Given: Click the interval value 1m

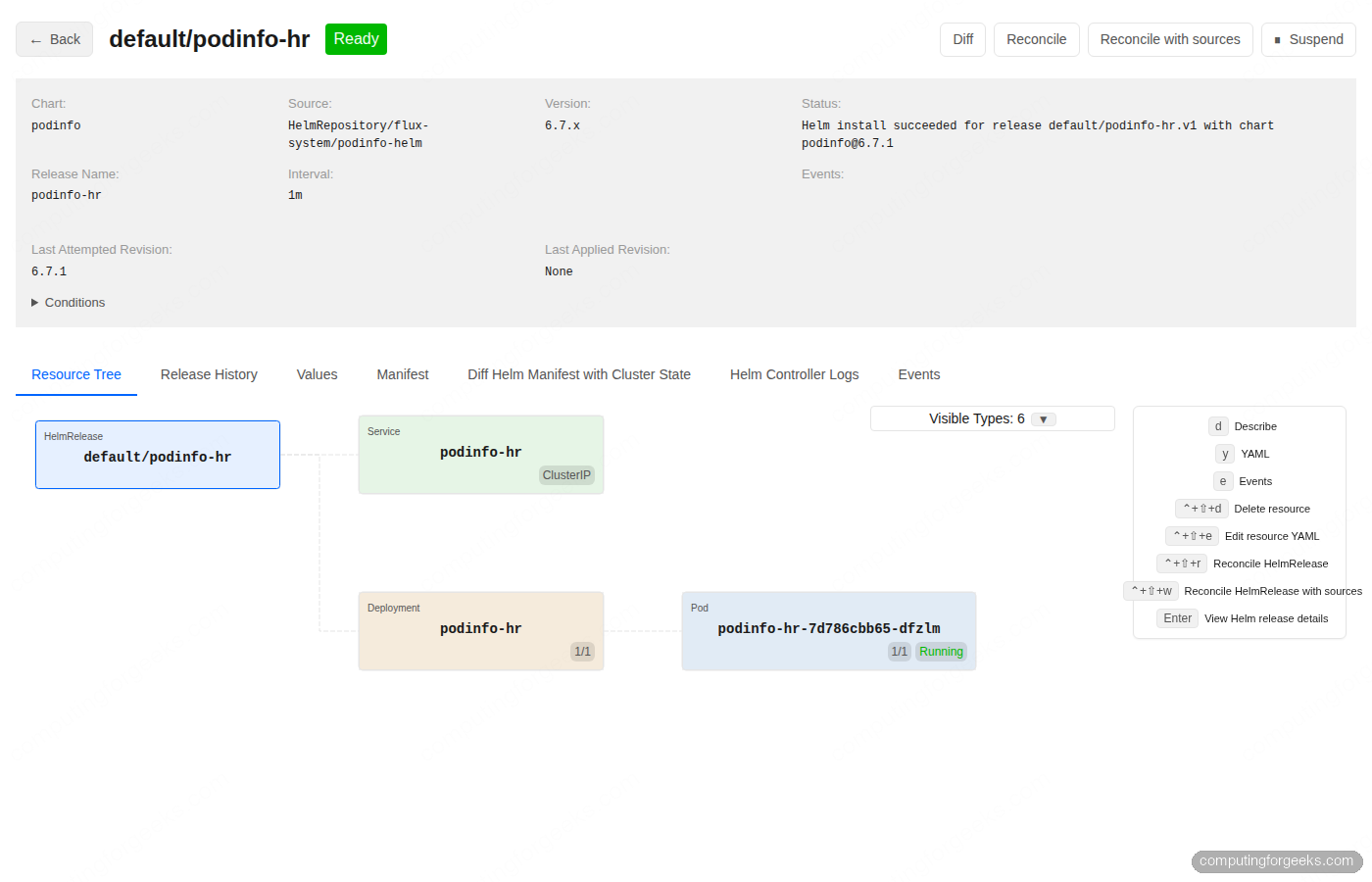Looking at the screenshot, I should 295,195.
